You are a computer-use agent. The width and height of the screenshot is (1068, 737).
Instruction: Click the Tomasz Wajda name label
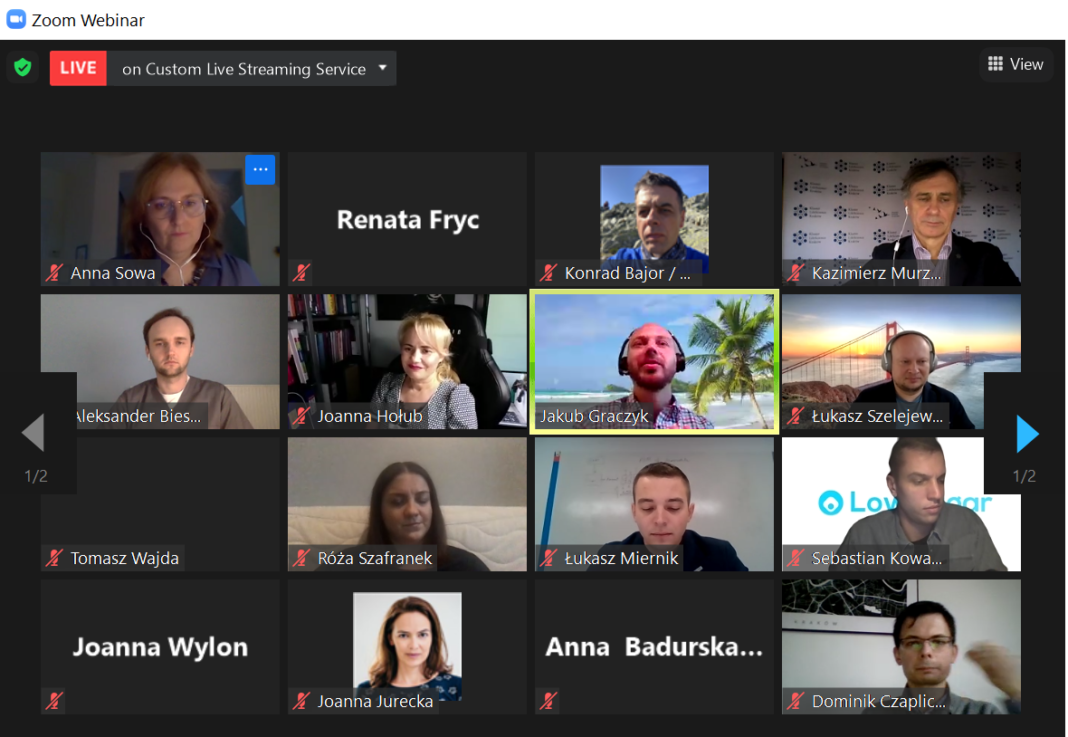click(x=124, y=559)
